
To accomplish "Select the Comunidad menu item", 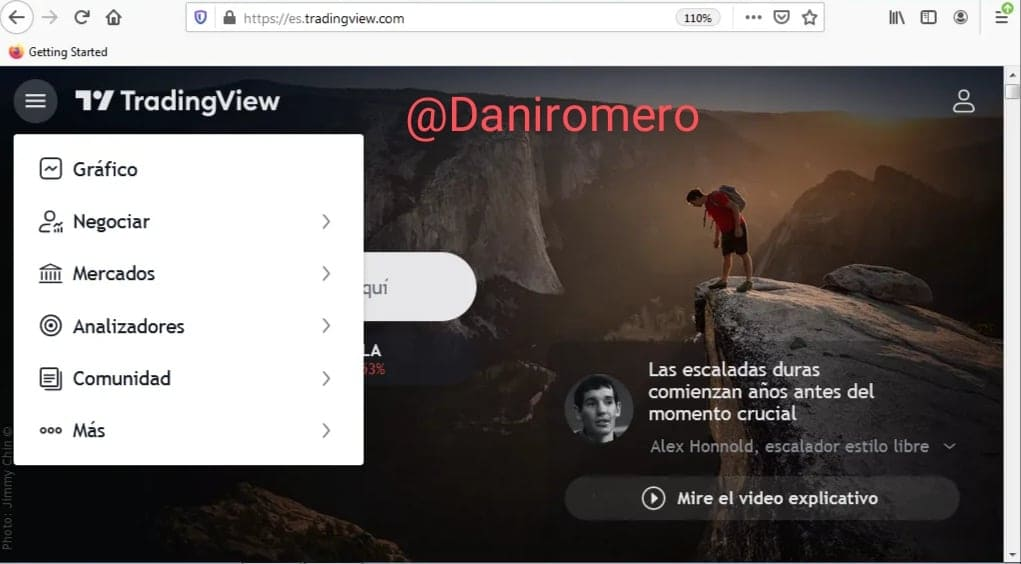I will 188,378.
